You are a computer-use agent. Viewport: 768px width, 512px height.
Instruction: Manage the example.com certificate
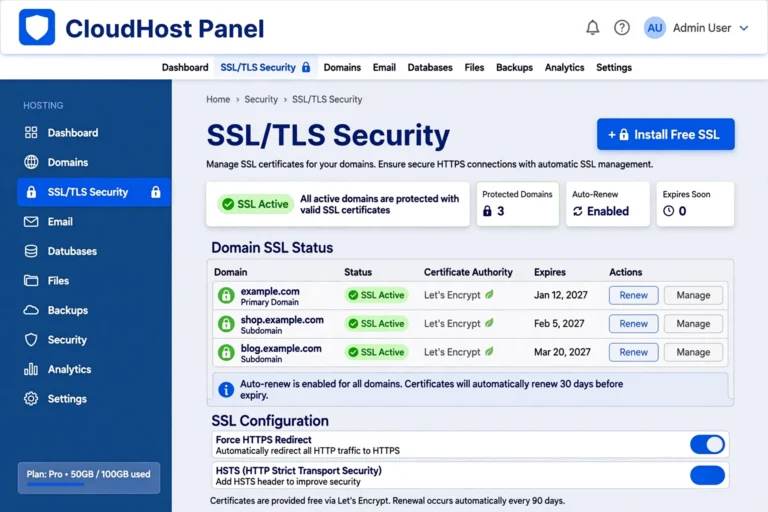(x=693, y=295)
